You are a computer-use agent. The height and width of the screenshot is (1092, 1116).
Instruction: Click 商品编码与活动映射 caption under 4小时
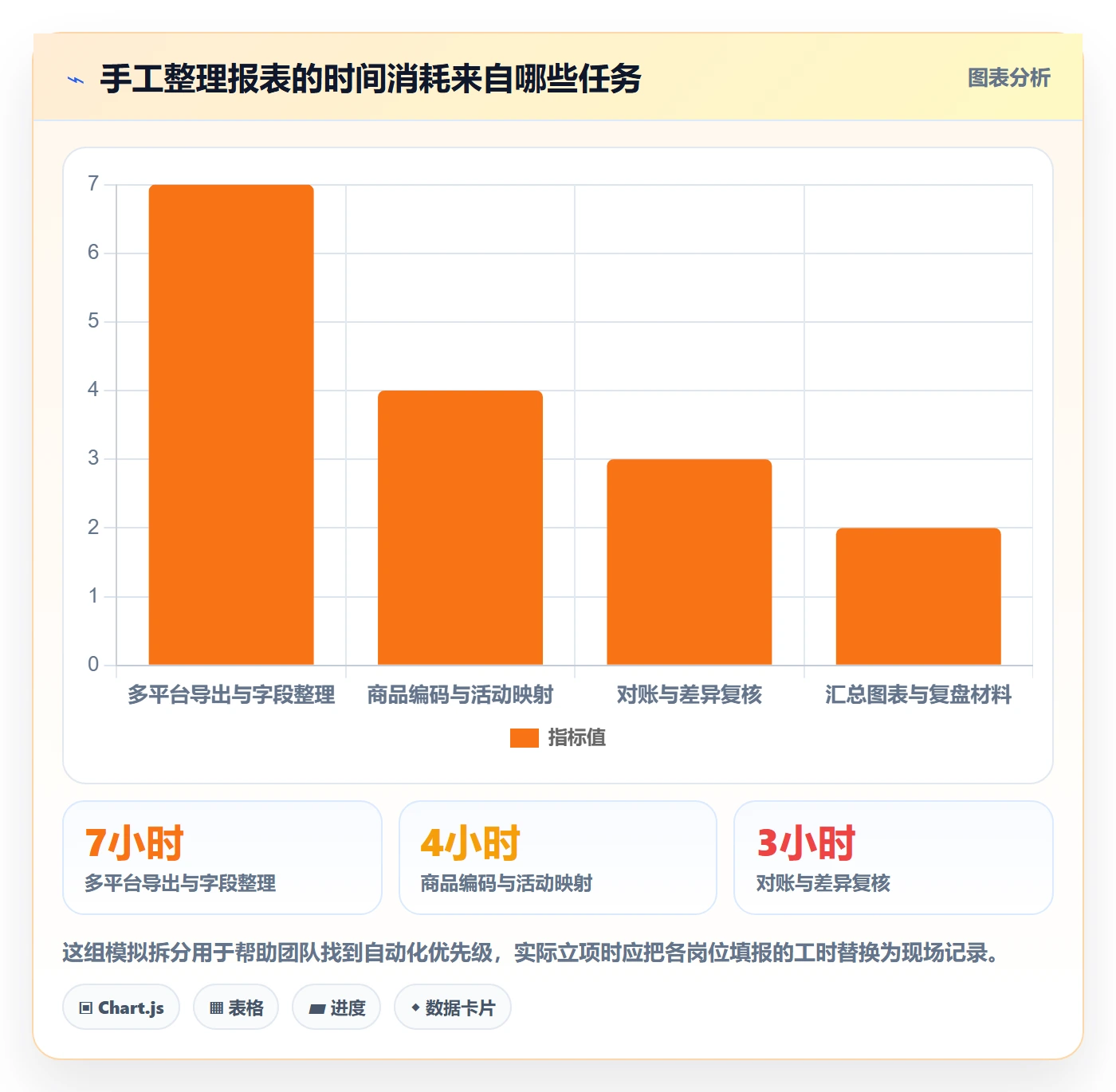(x=506, y=883)
